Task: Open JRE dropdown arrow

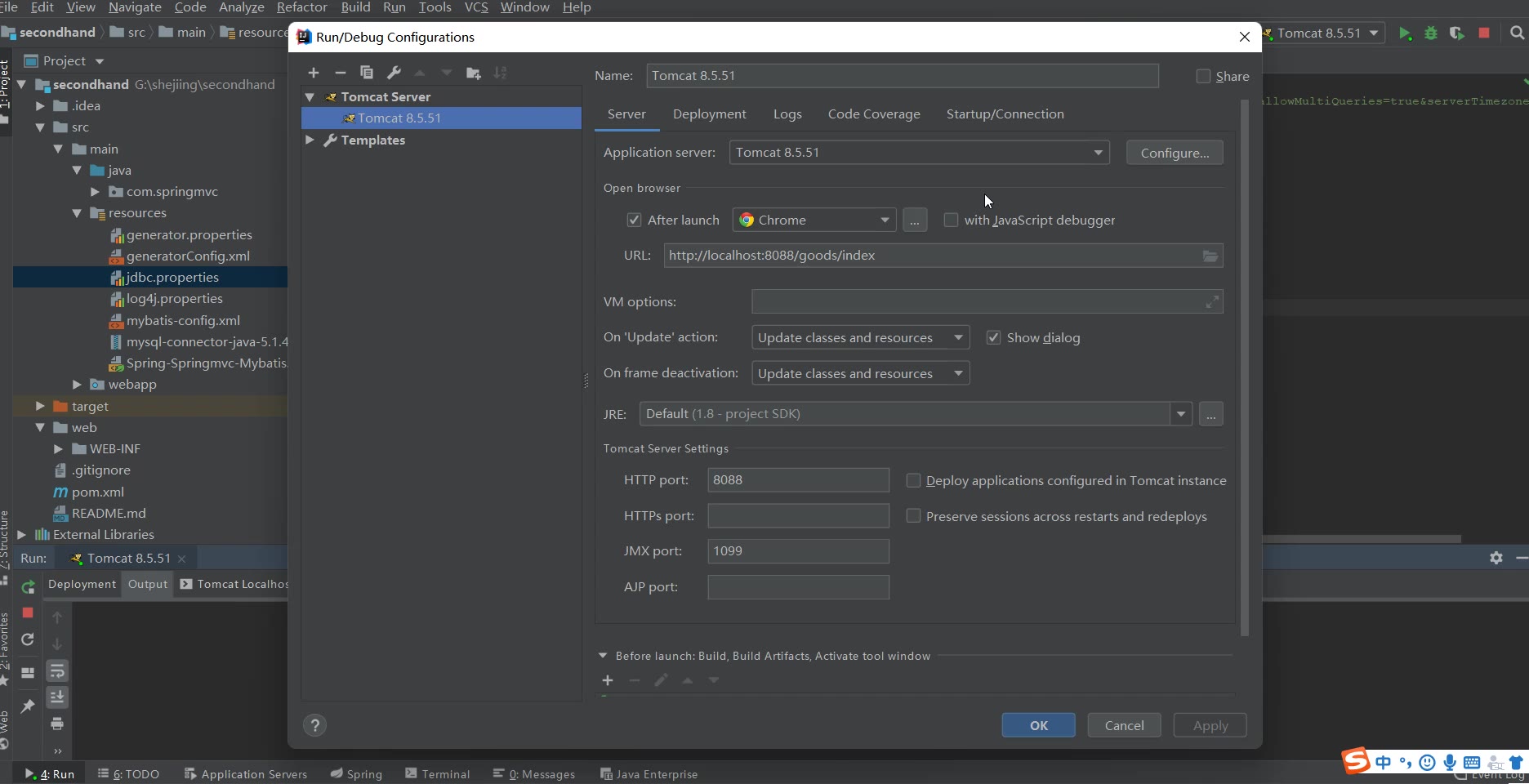Action: (x=1181, y=414)
